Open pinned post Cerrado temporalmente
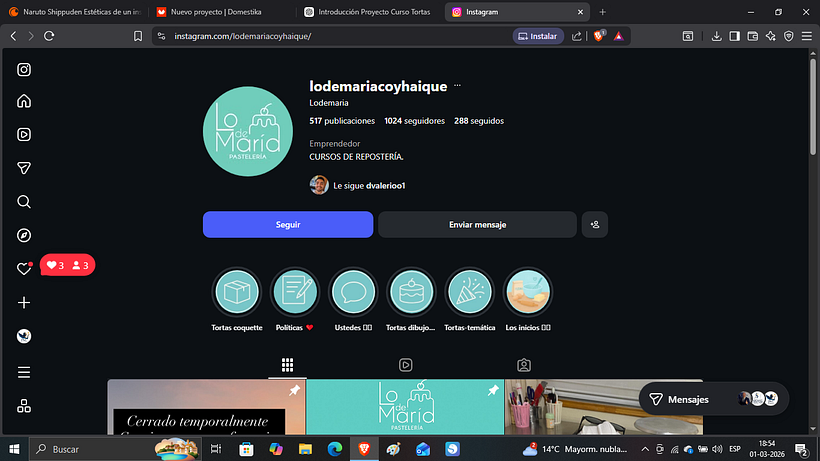This screenshot has width=820, height=461. click(x=206, y=407)
